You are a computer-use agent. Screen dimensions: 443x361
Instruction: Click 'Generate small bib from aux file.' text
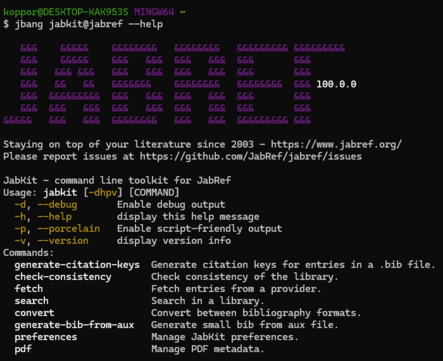click(245, 325)
